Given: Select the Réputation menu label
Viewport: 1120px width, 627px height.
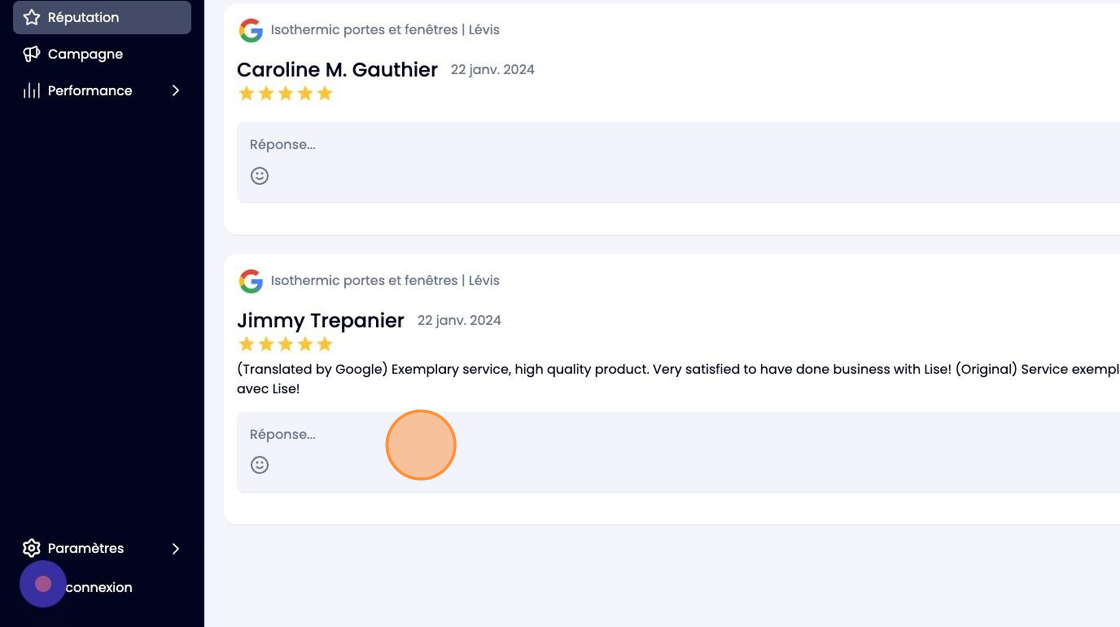Looking at the screenshot, I should tap(84, 17).
